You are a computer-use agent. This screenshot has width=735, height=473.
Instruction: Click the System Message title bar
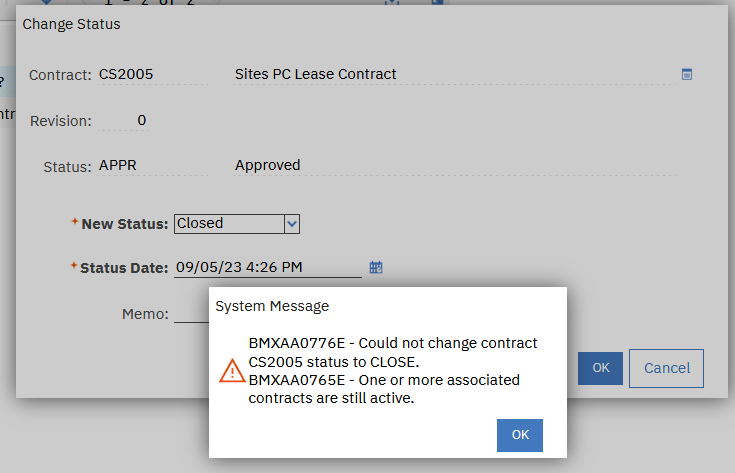[272, 305]
